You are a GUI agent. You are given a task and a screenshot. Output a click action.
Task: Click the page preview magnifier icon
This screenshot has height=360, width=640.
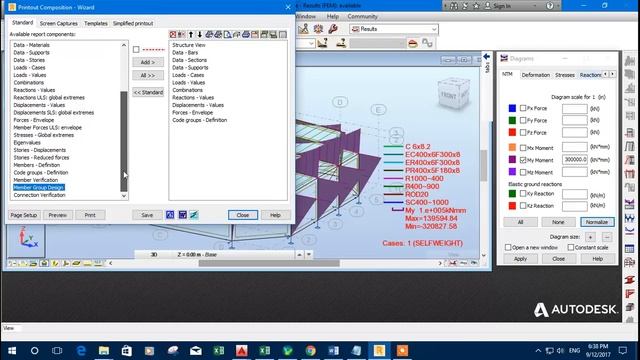point(227,35)
